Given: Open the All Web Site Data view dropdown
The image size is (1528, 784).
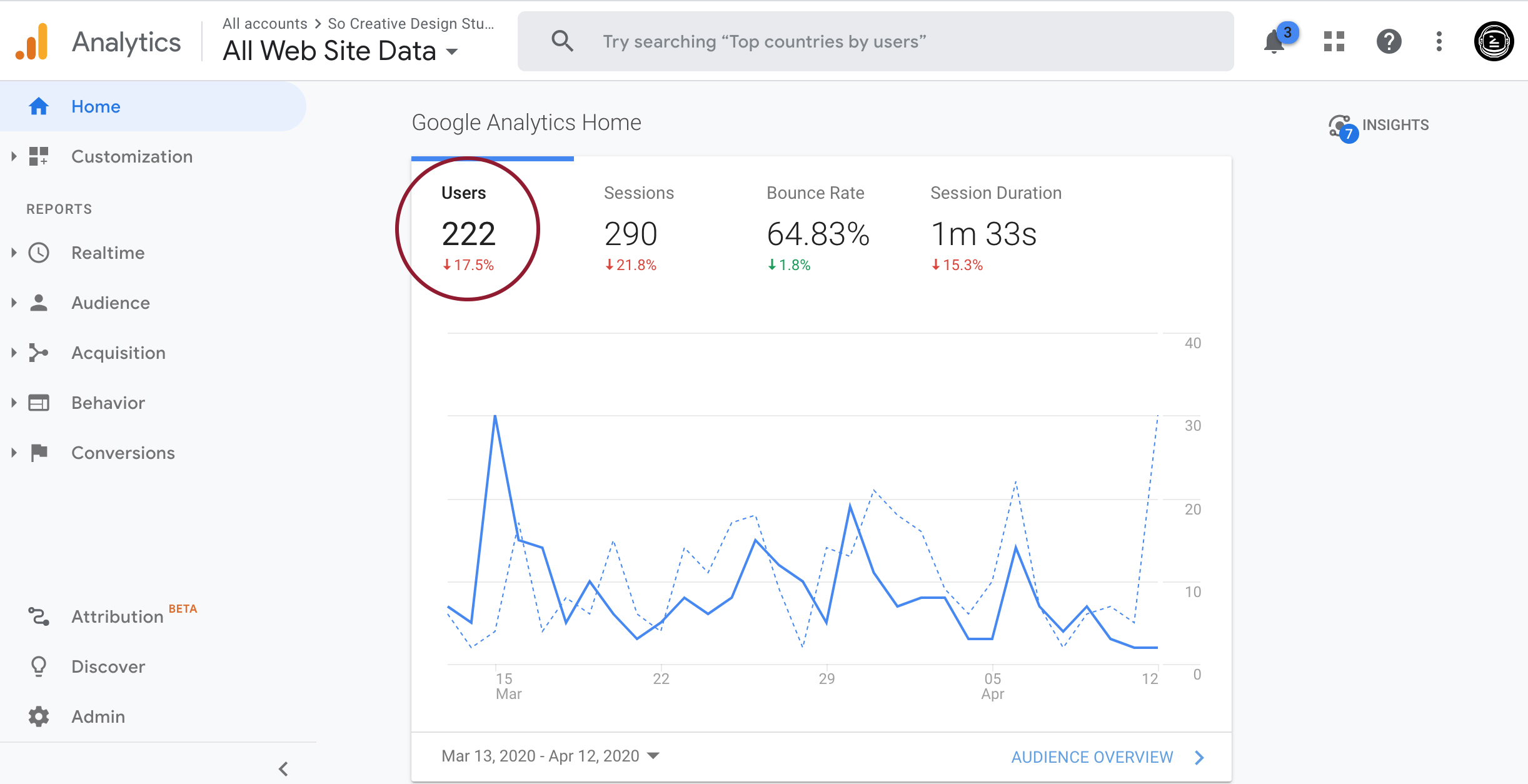Looking at the screenshot, I should [x=341, y=51].
